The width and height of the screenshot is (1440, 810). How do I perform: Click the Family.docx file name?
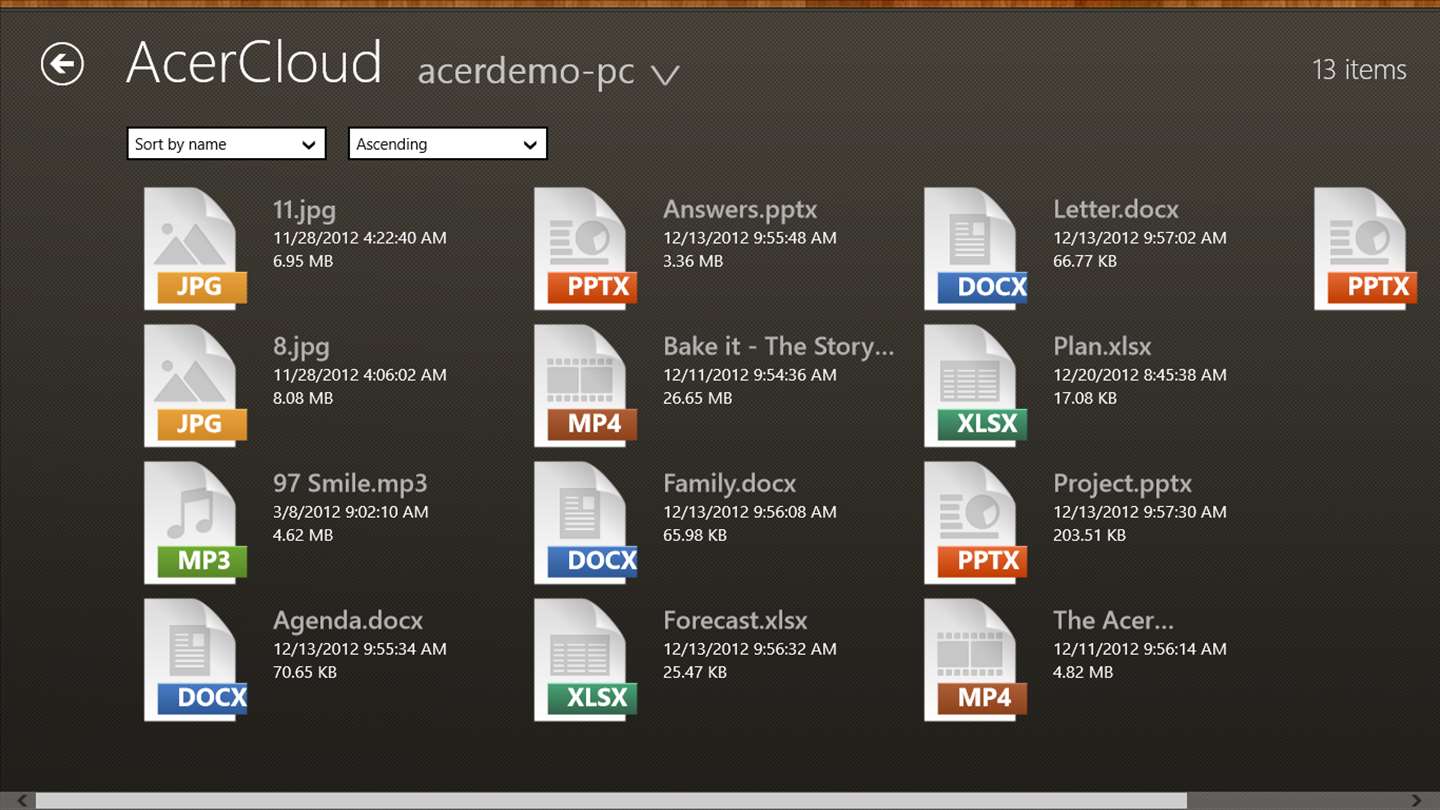click(x=729, y=484)
